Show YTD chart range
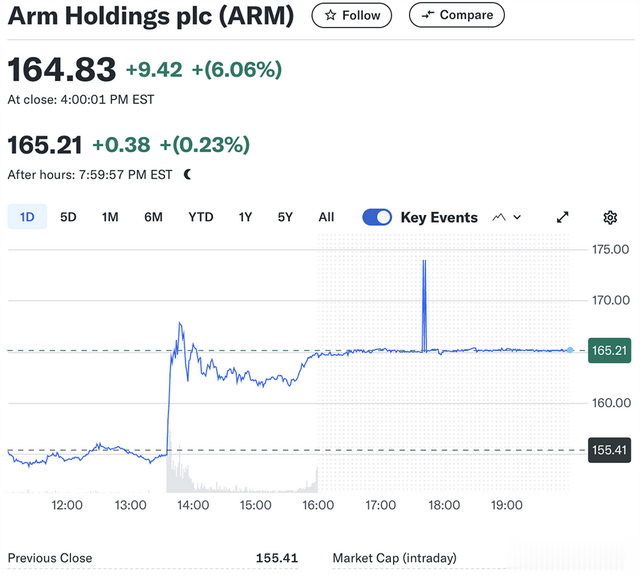Image resolution: width=640 pixels, height=575 pixels. (x=200, y=217)
